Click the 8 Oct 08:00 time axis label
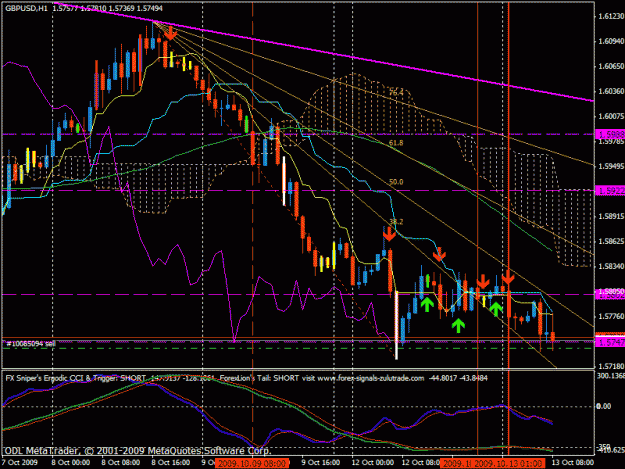This screenshot has width=625, height=469. [x=120, y=462]
